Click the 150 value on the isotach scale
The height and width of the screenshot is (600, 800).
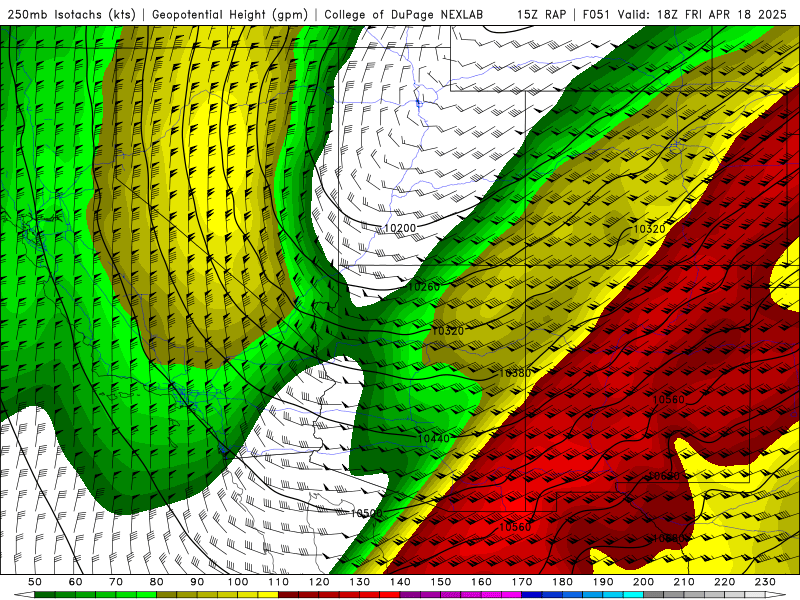click(x=441, y=582)
